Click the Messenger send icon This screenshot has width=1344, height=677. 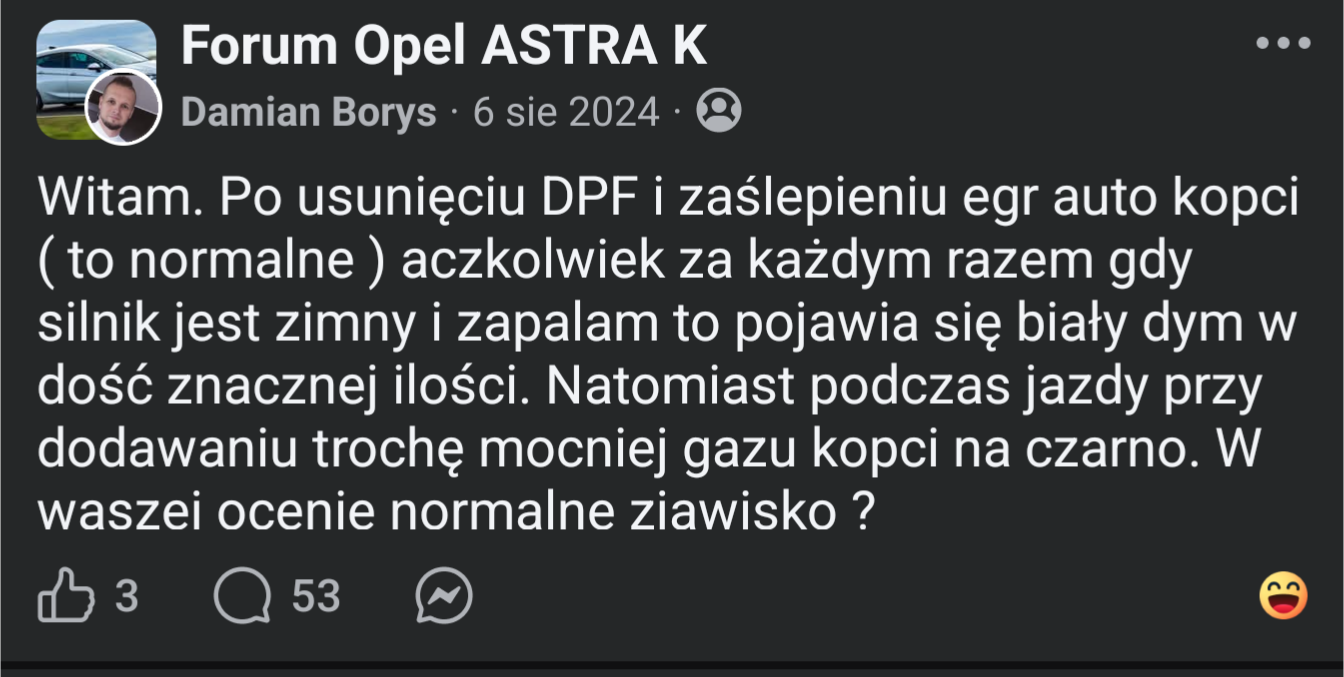(443, 597)
